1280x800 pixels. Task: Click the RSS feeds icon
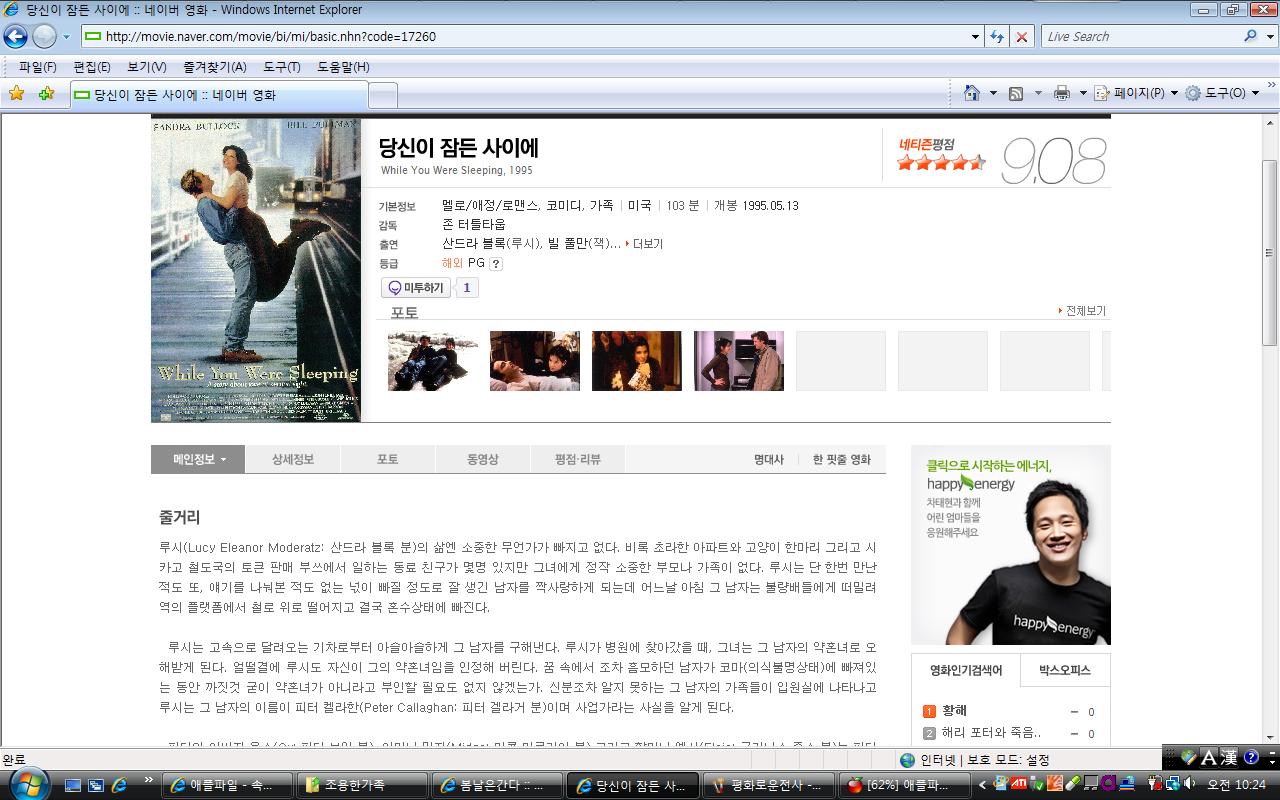tap(1016, 93)
